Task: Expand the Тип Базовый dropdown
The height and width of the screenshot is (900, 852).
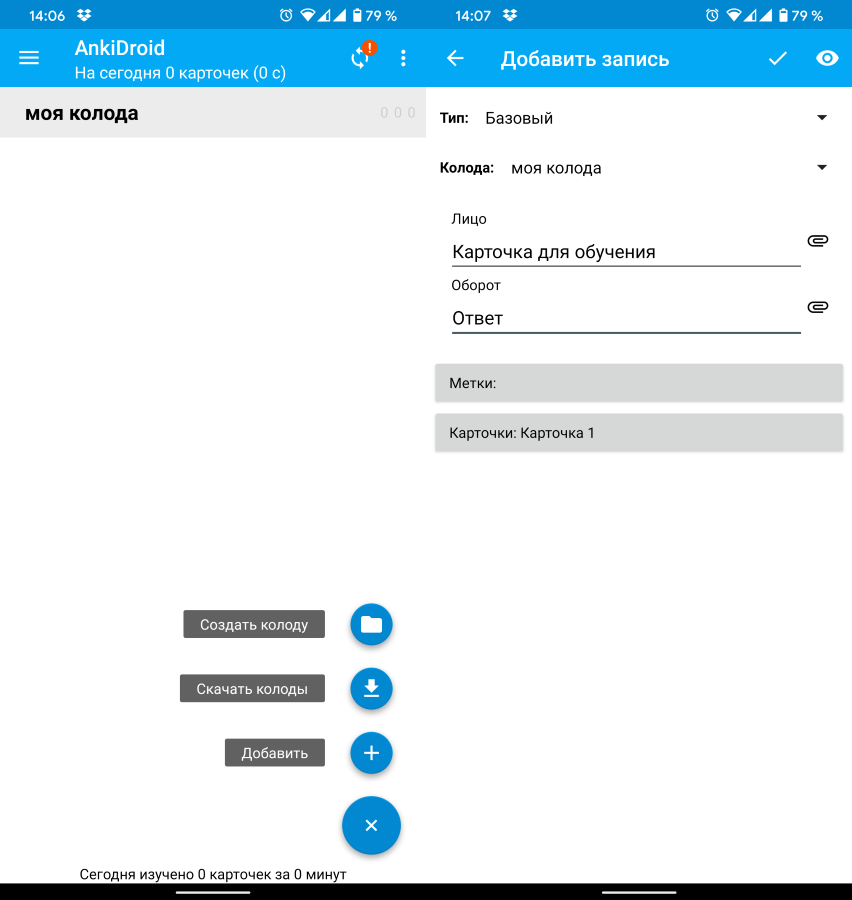Action: pyautogui.click(x=655, y=118)
